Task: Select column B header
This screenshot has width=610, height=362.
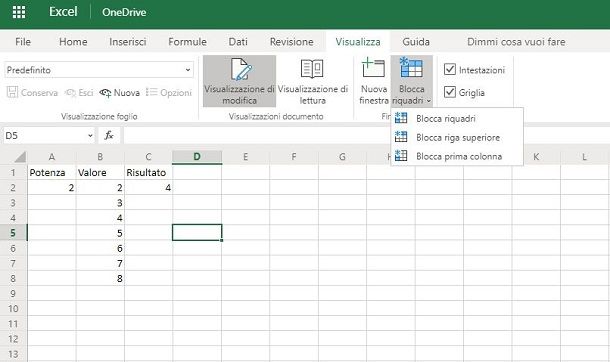Action: [100, 157]
